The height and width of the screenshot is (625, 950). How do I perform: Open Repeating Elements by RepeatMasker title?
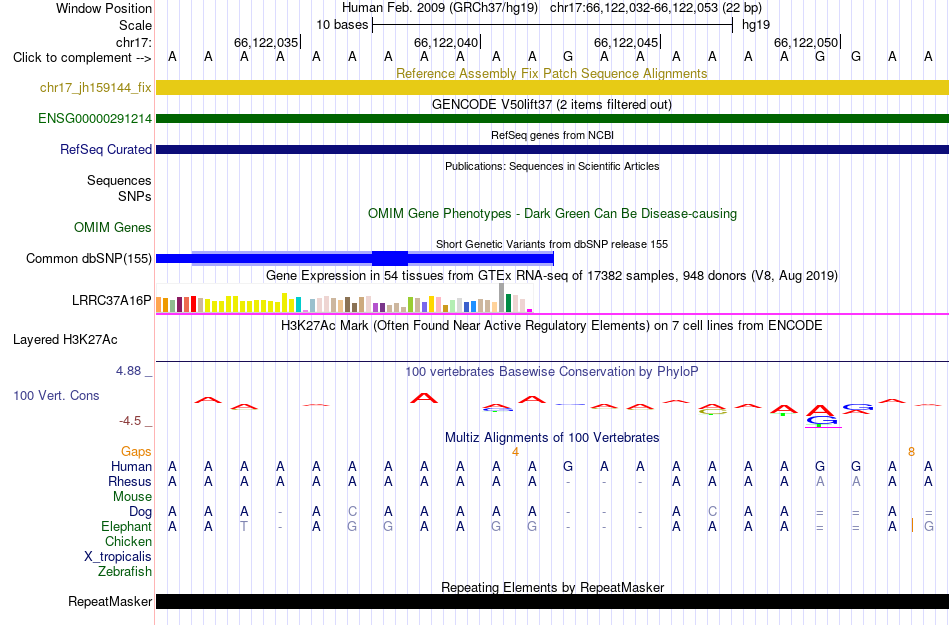coord(552,587)
